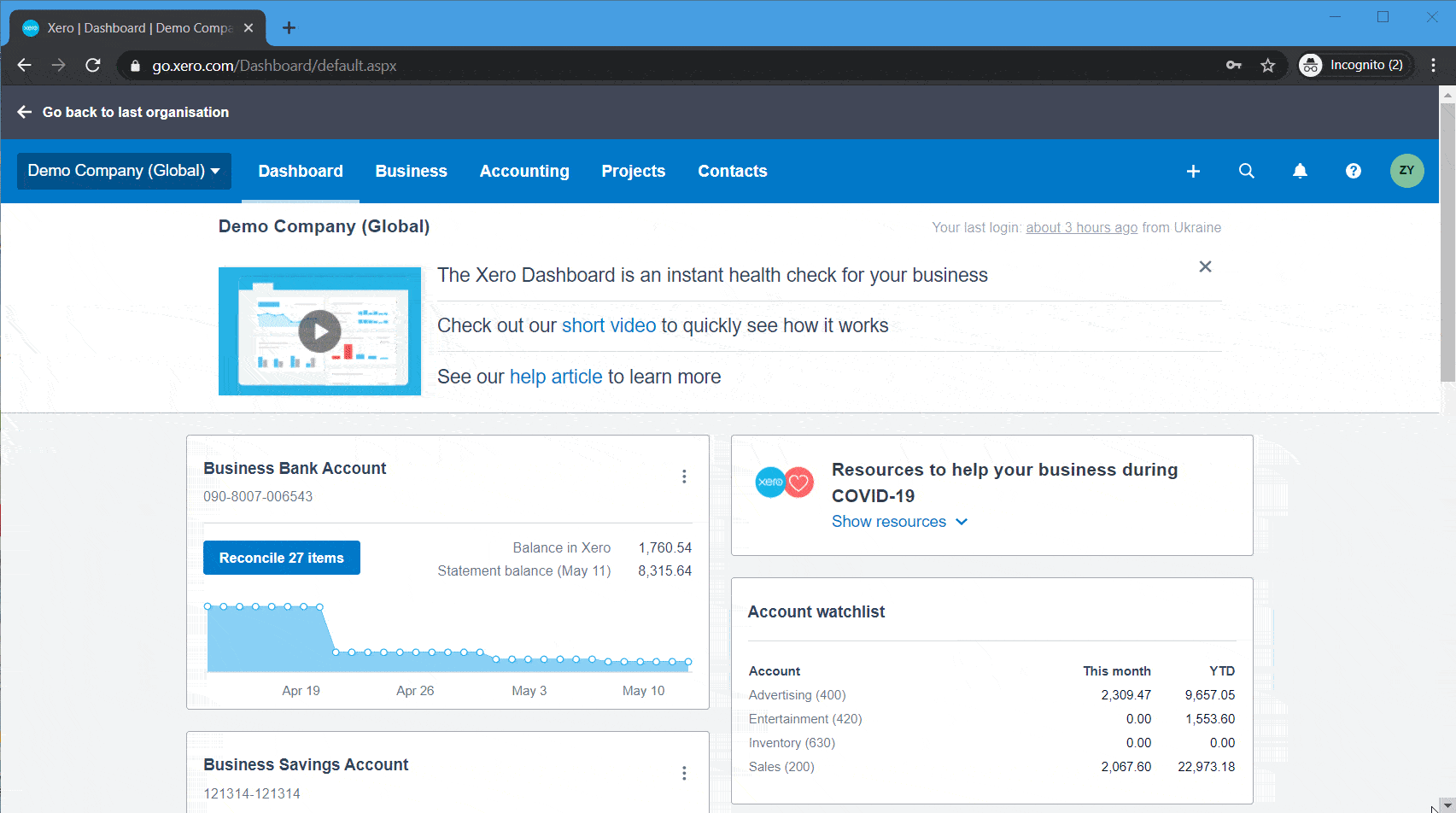Switch to the Projects tab
This screenshot has width=1456, height=813.
tap(634, 171)
